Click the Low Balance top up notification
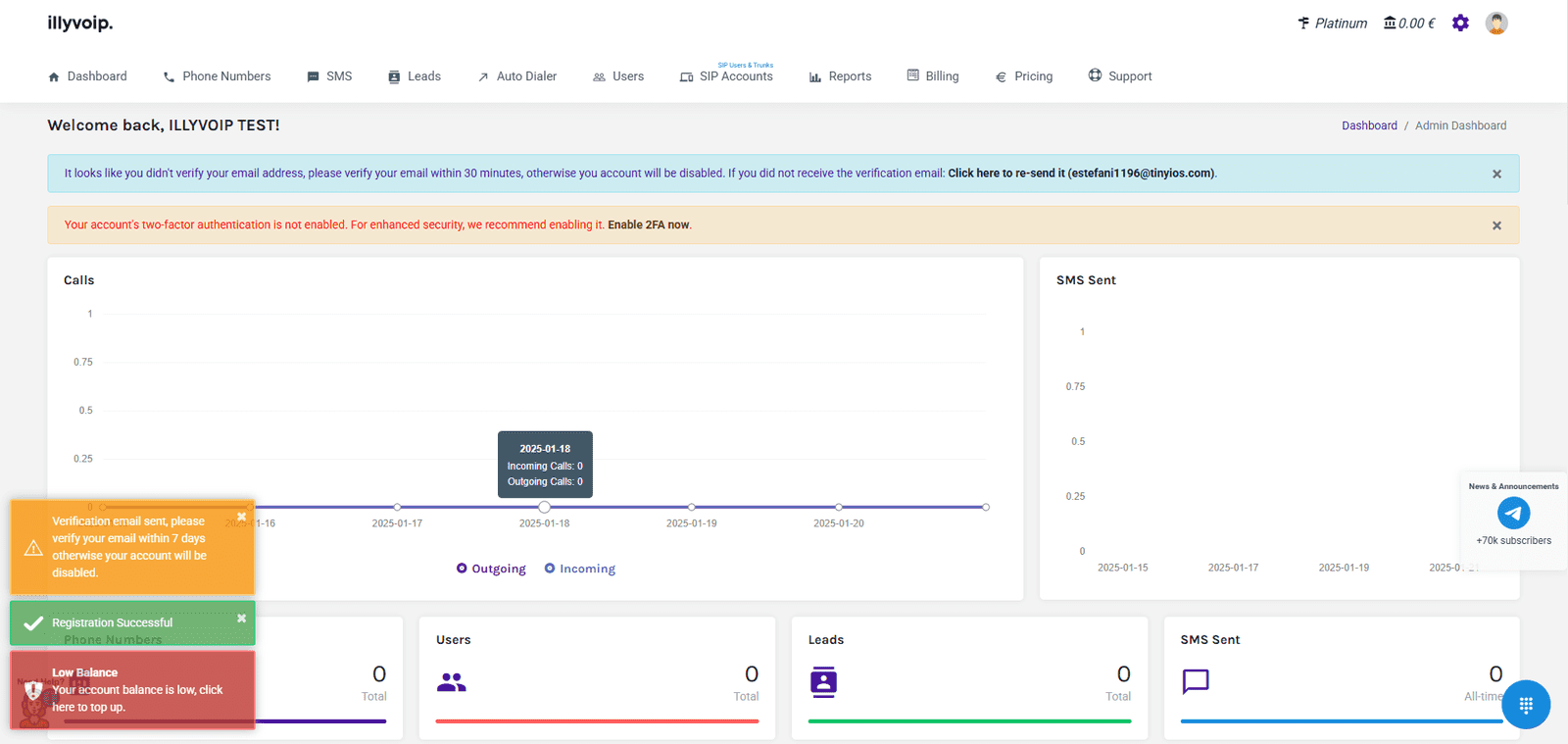This screenshot has width=1568, height=744. 132,690
